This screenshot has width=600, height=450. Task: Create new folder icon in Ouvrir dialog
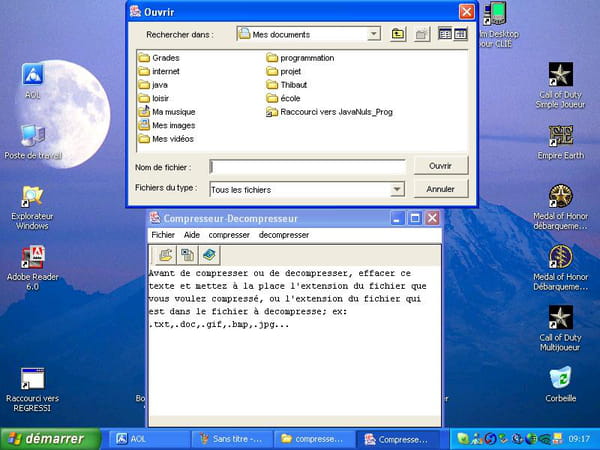click(x=422, y=34)
